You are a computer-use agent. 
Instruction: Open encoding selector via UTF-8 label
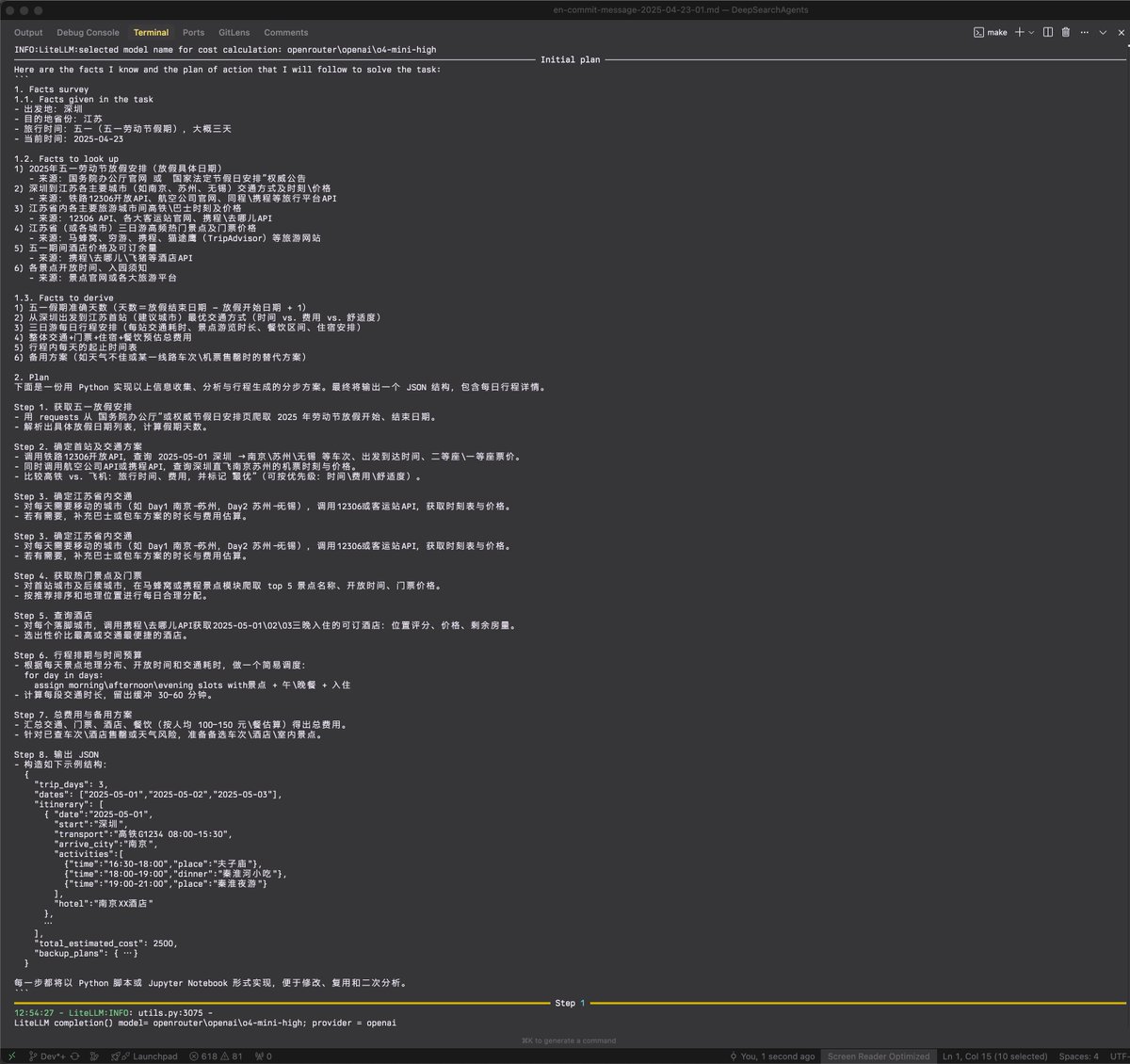(x=1121, y=1056)
